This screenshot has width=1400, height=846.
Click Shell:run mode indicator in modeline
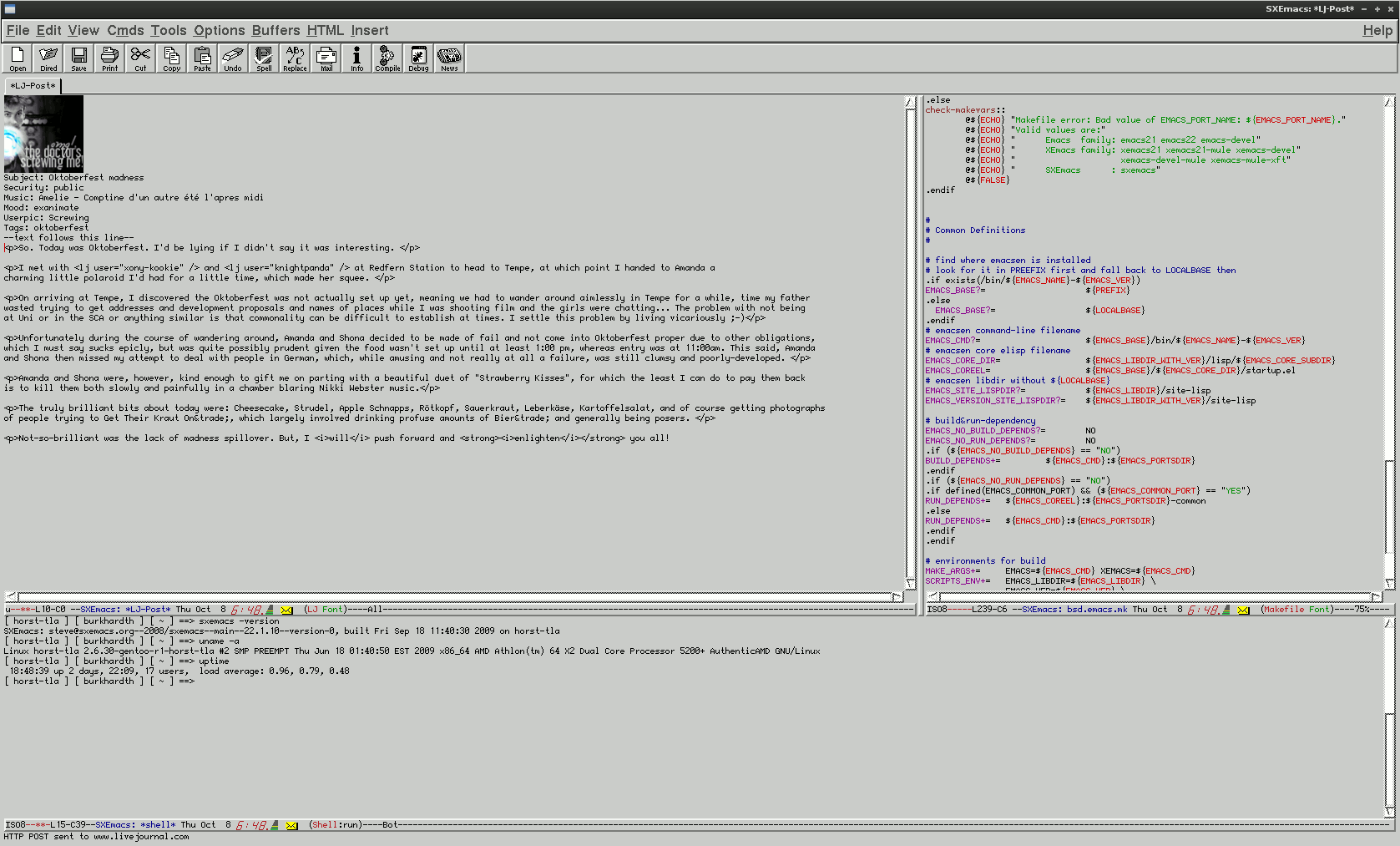coord(336,825)
